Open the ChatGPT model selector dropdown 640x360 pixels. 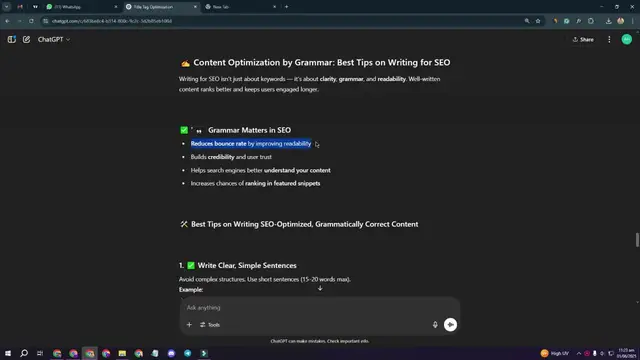[x=54, y=40]
